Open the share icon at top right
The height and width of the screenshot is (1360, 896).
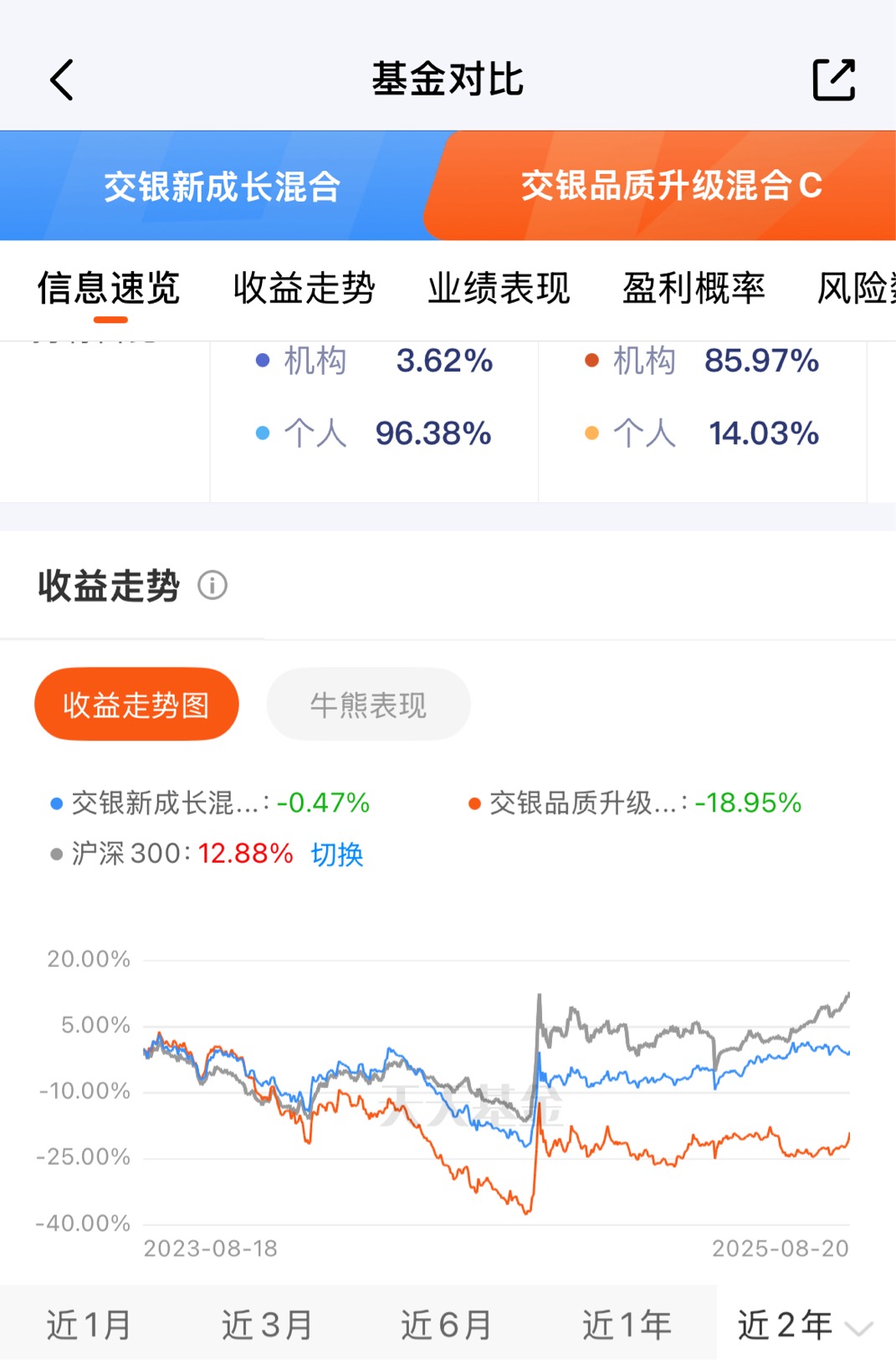834,80
